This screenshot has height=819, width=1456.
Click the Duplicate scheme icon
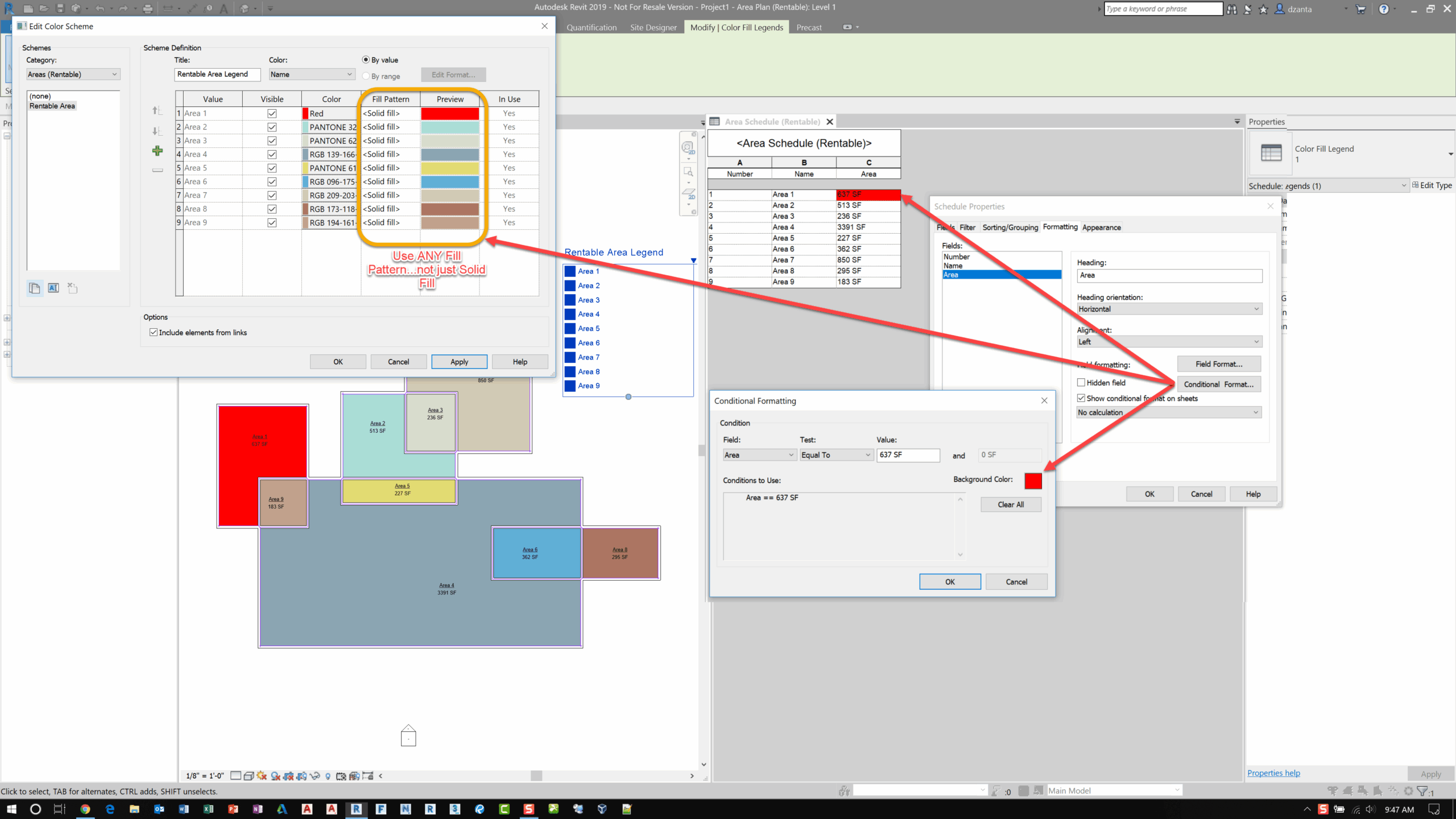point(35,288)
